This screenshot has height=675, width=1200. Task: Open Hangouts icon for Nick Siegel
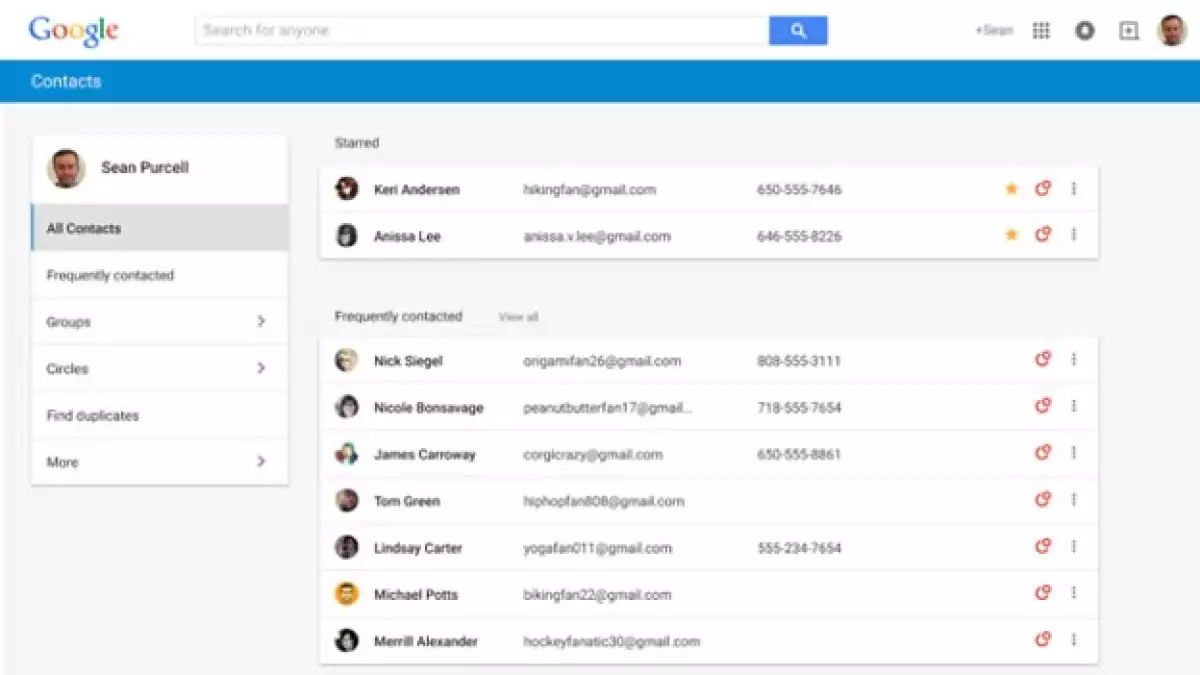coord(1043,360)
